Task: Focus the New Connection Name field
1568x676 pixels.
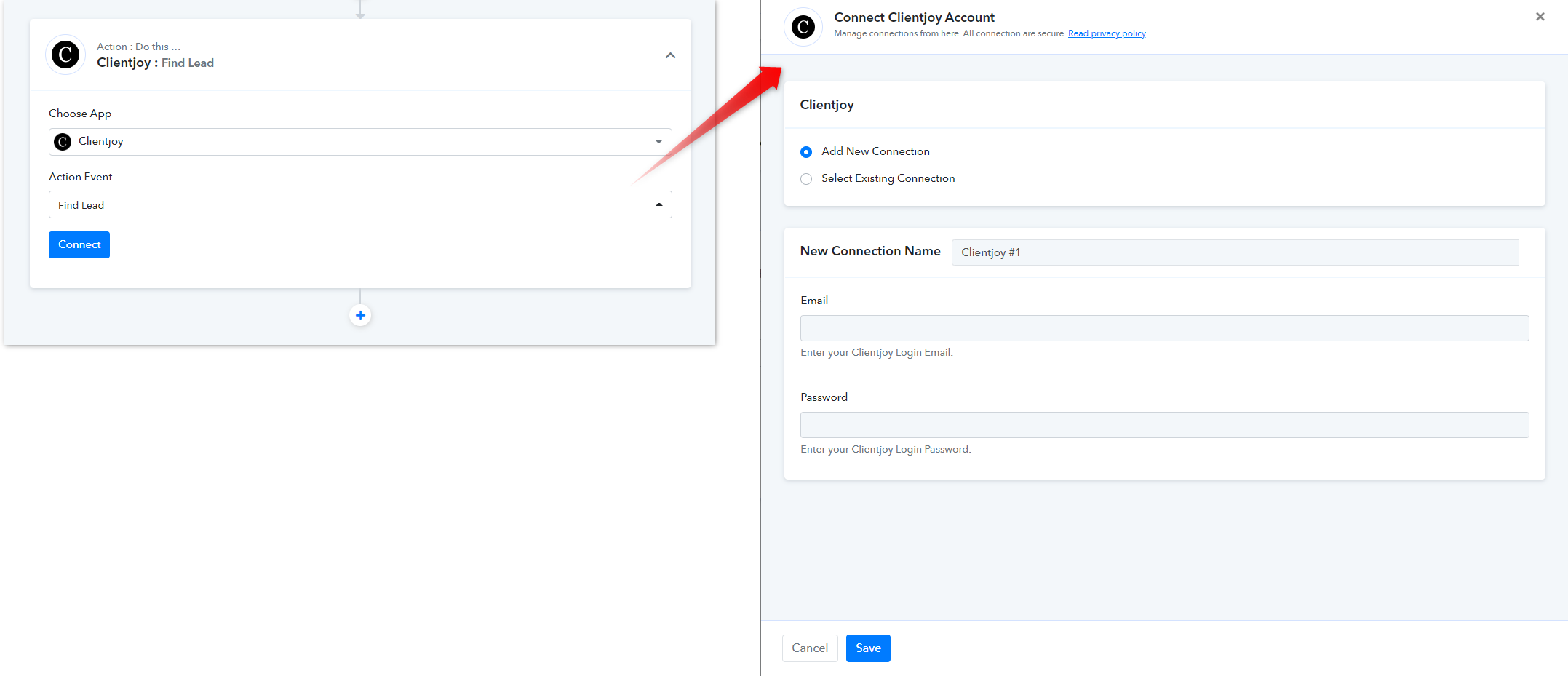Action: [x=1235, y=252]
